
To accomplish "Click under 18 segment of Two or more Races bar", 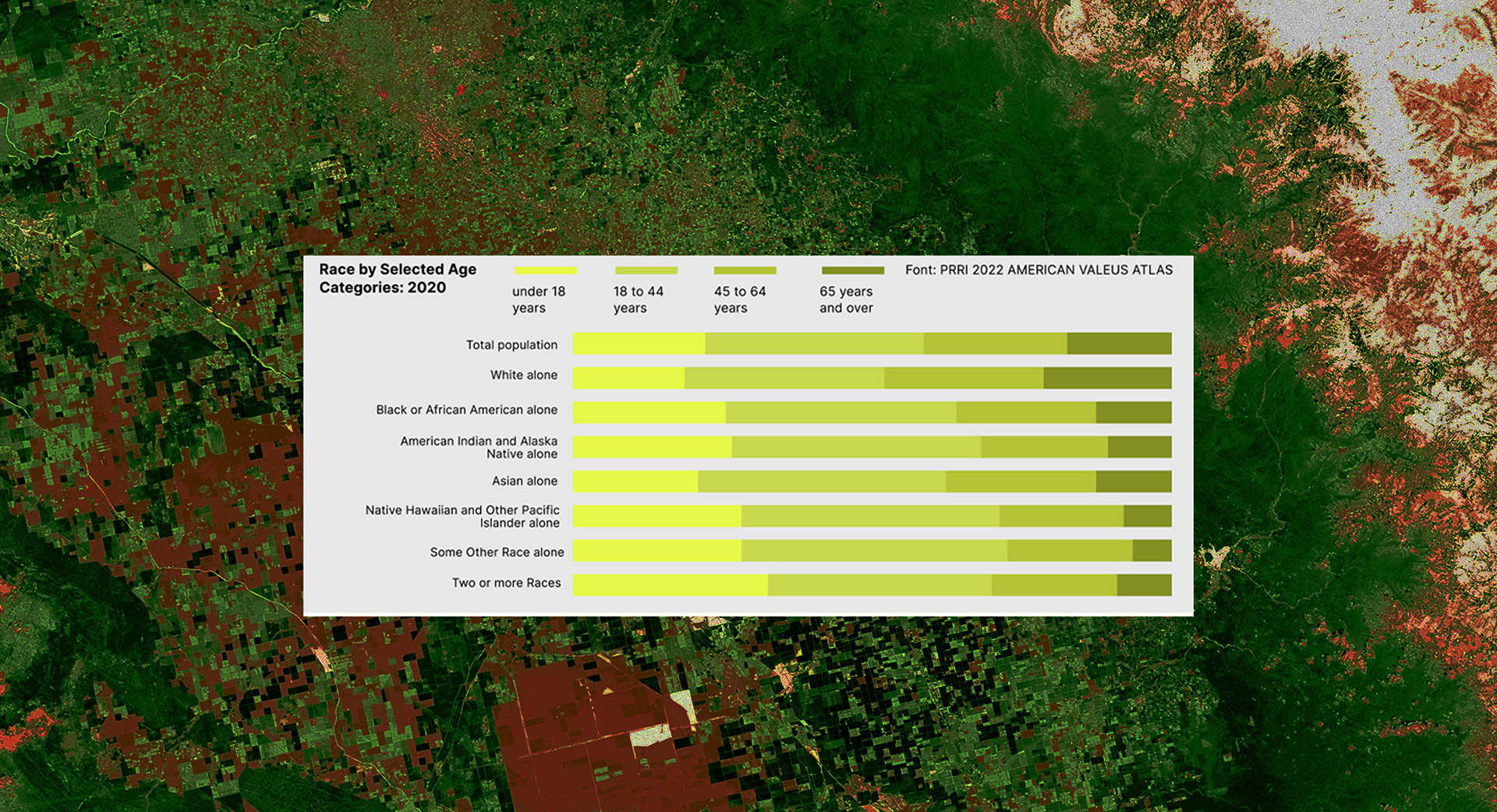I will point(671,584).
